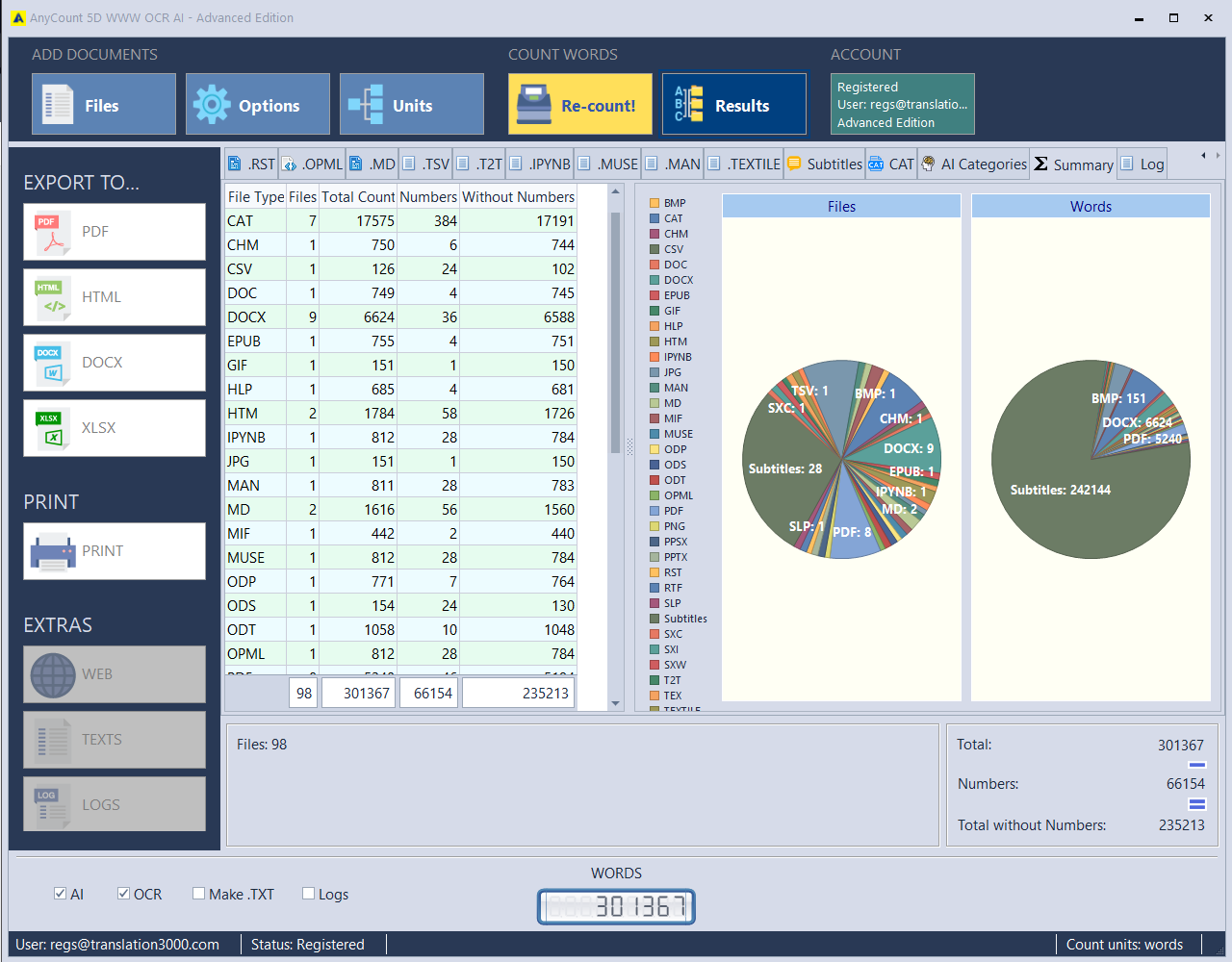Viewport: 1232px width, 962px height.
Task: Click the WORDS counter display
Action: (x=616, y=906)
